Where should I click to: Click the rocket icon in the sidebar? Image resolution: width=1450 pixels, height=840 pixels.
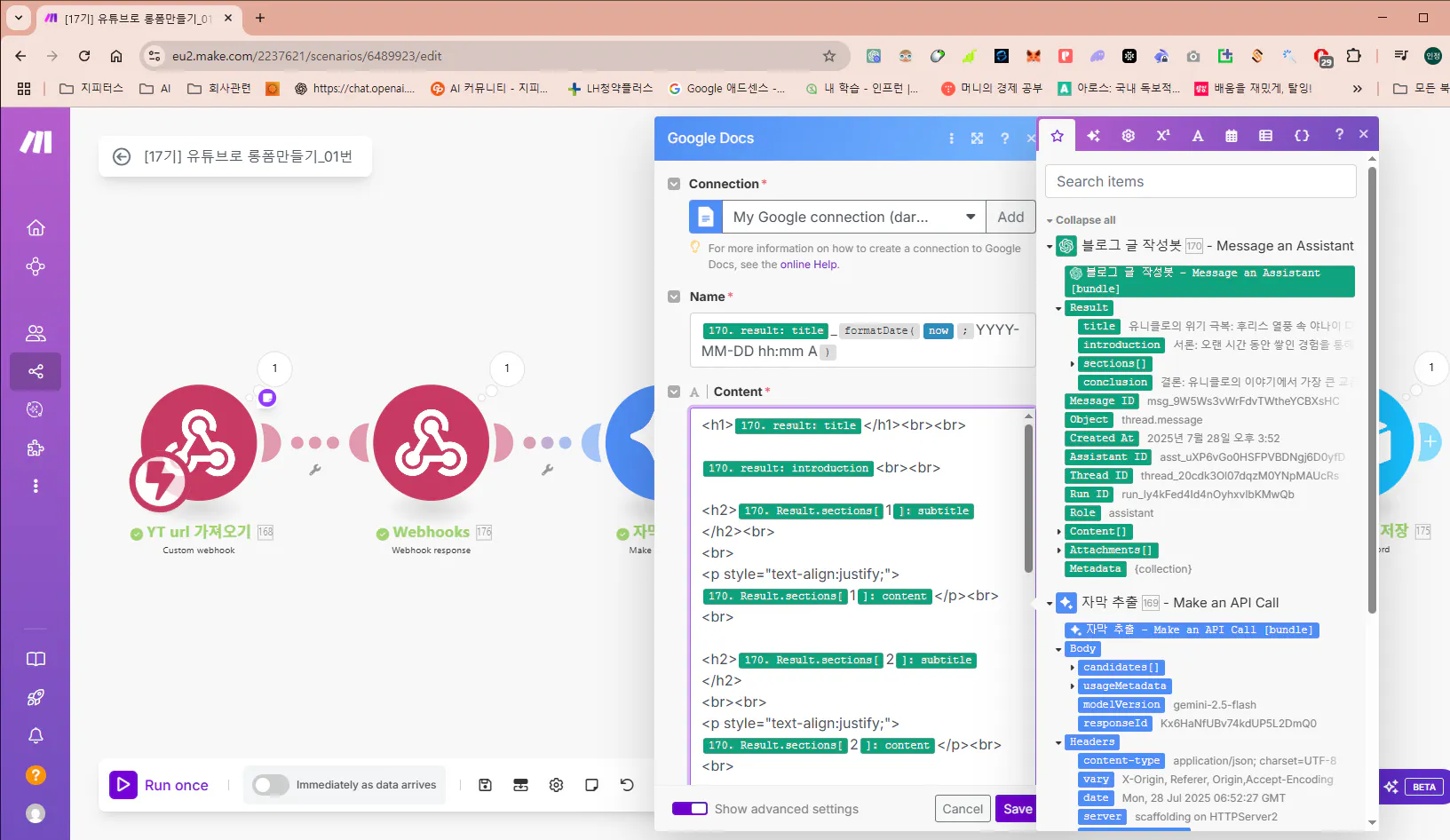(x=36, y=697)
